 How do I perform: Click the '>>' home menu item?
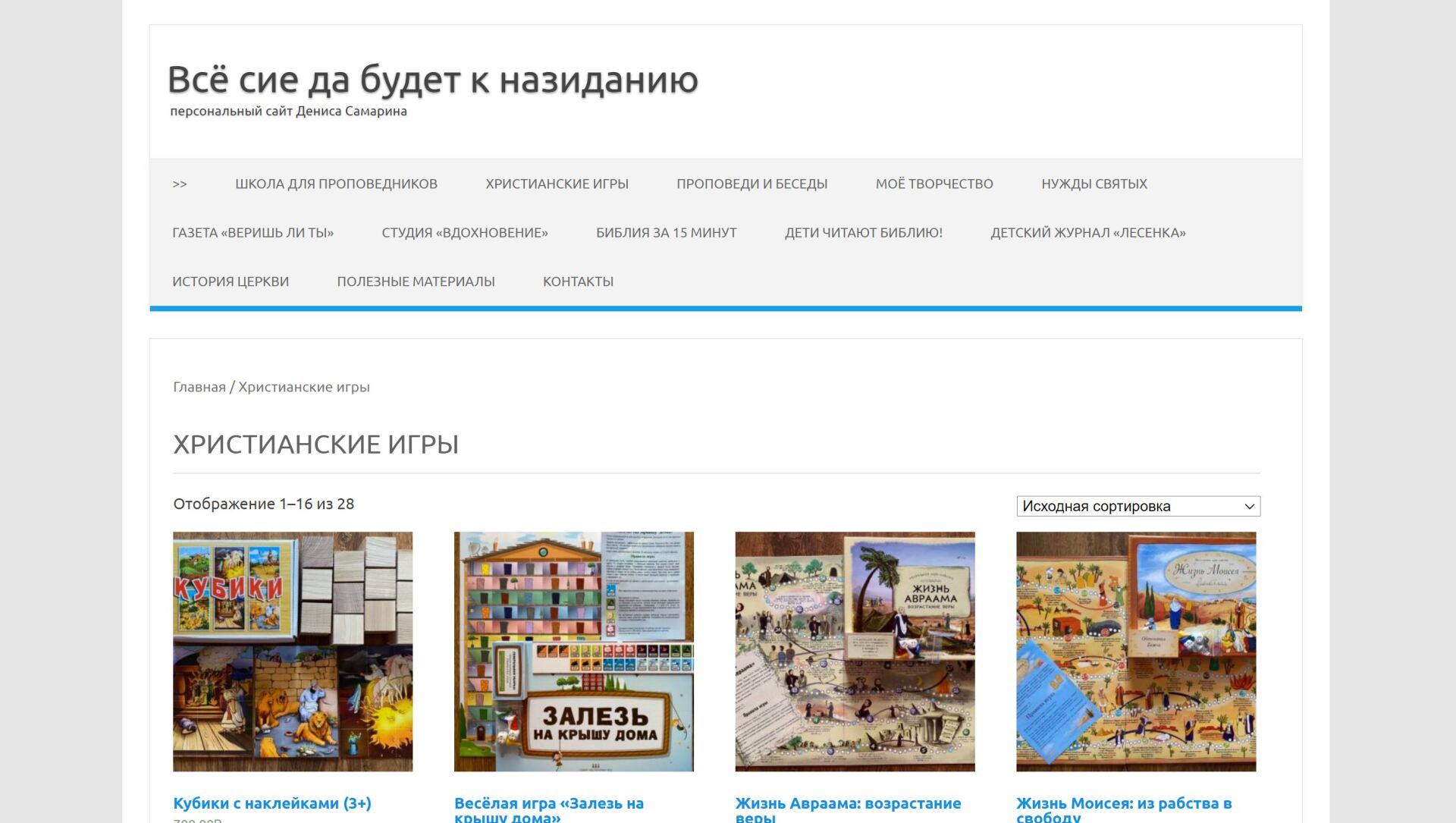point(180,184)
